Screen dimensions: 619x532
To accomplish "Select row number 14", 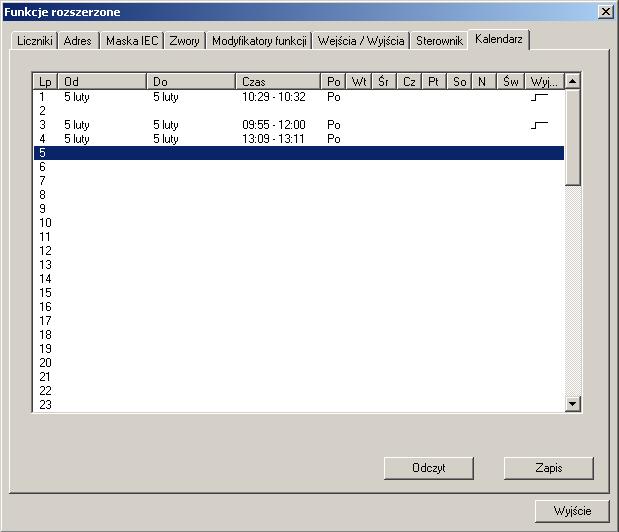I will coord(299,279).
